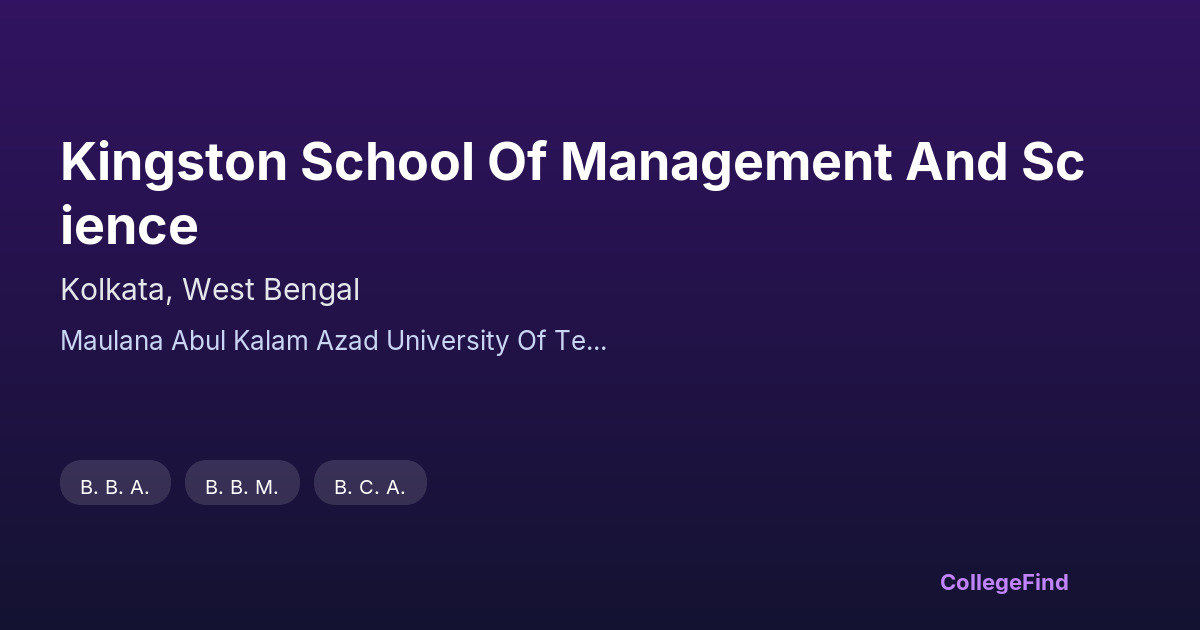Click the CollegeFind brand logo
The width and height of the screenshot is (1200, 630).
[1003, 582]
